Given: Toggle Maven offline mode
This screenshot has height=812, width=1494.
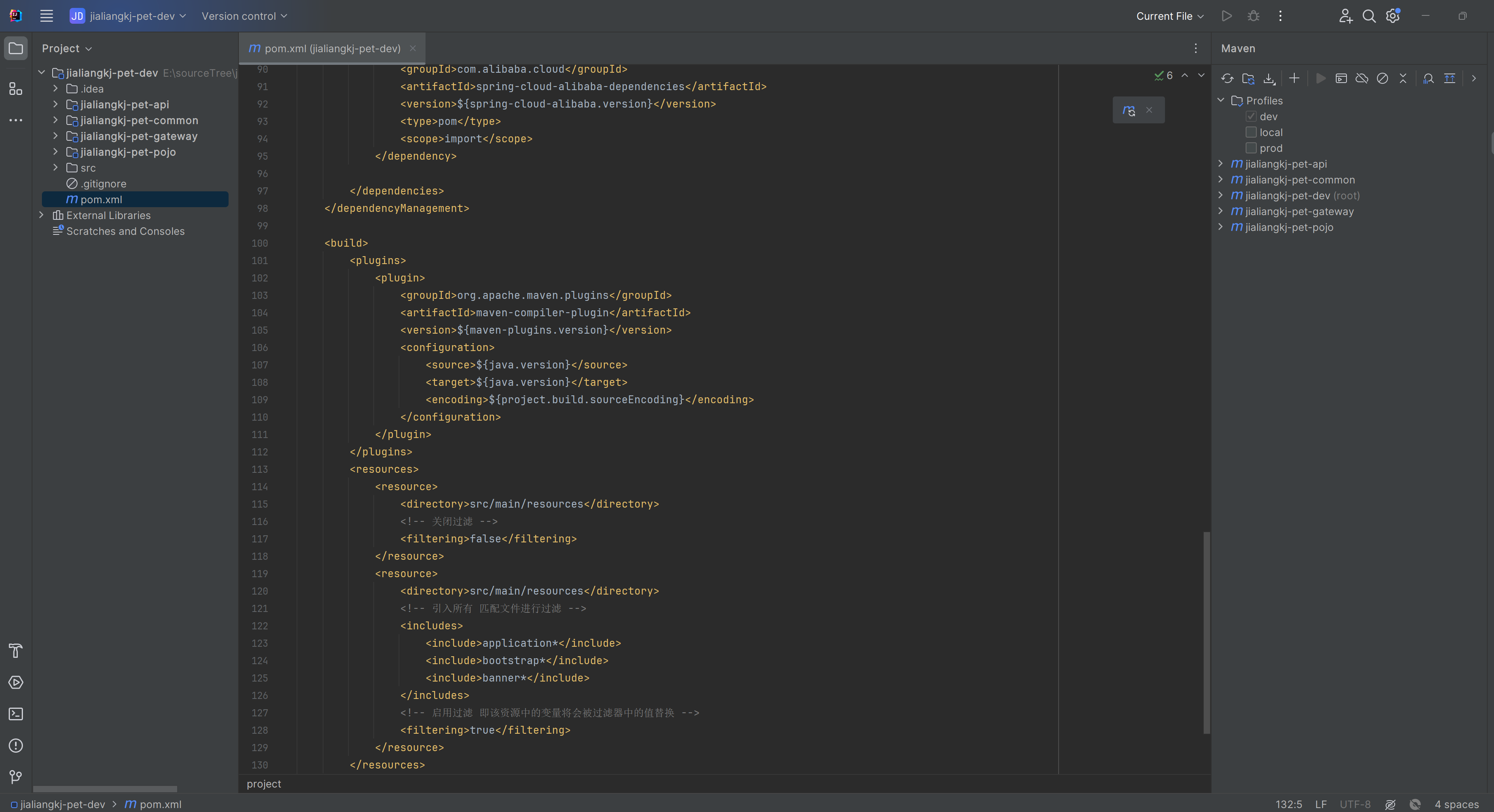Looking at the screenshot, I should [1362, 78].
